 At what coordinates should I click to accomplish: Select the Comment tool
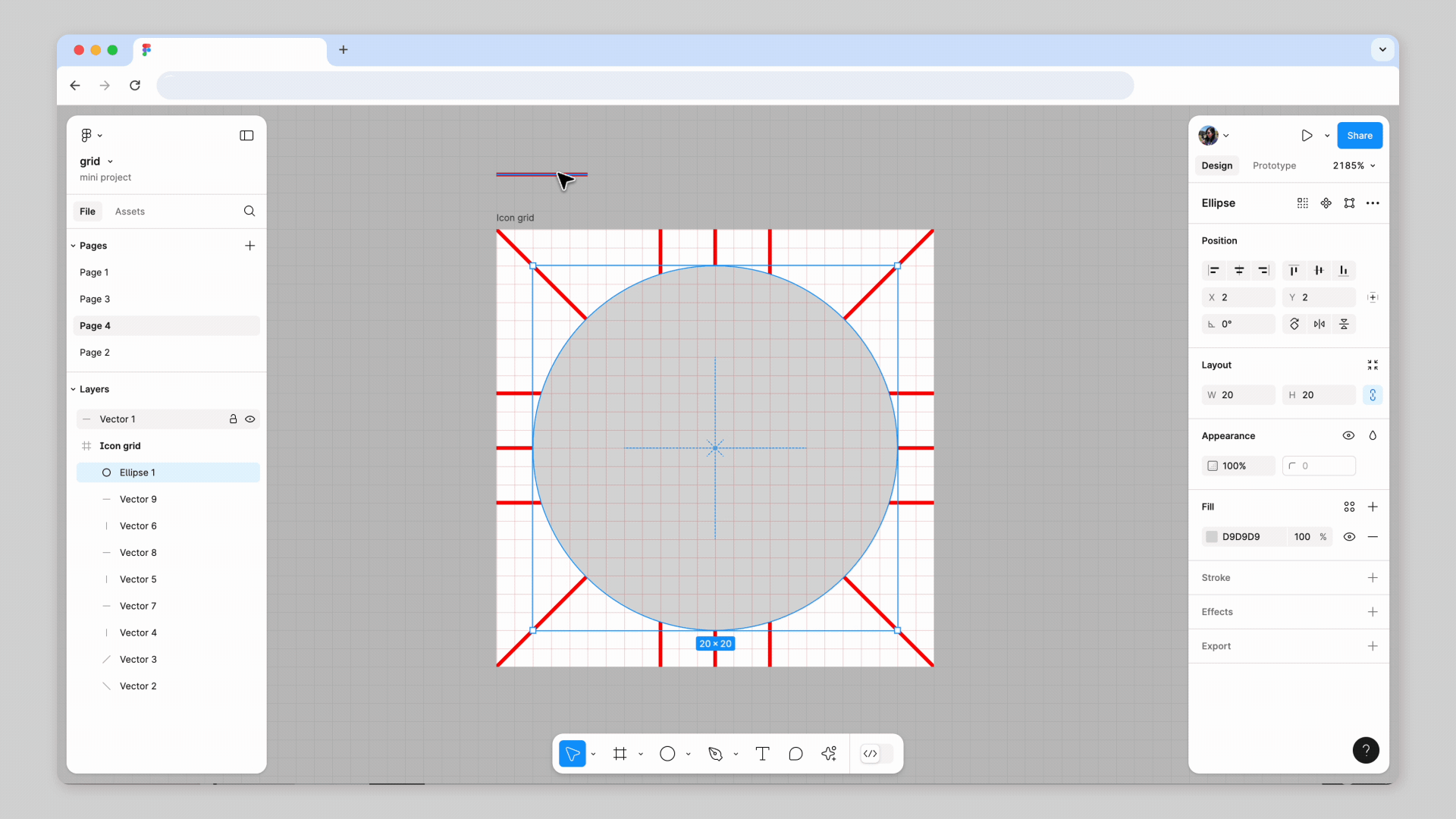795,754
